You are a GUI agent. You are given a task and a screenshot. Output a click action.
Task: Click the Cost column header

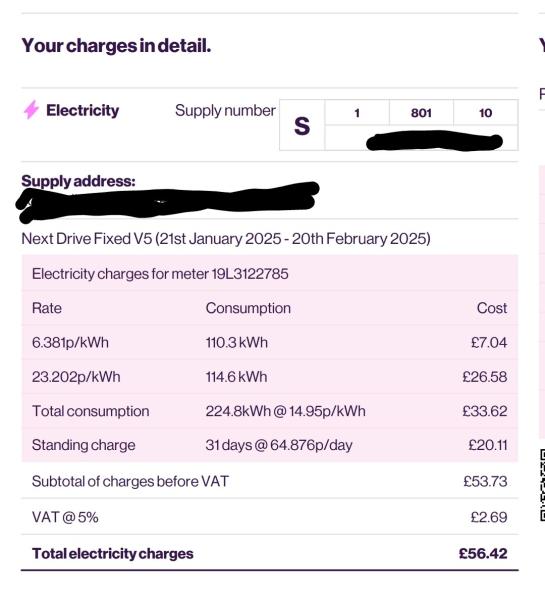point(492,308)
